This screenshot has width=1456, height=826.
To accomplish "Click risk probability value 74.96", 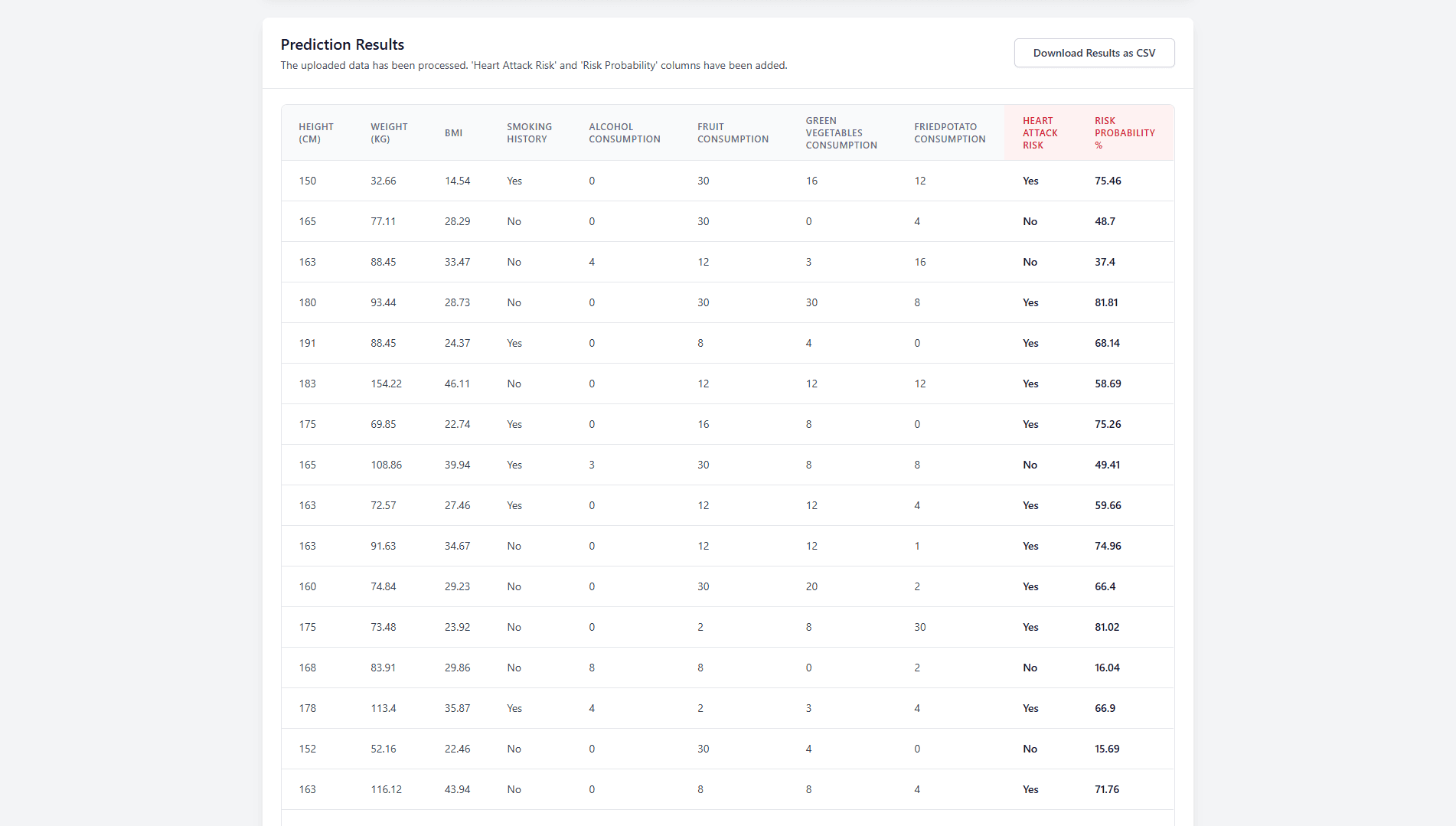I will [x=1108, y=547].
